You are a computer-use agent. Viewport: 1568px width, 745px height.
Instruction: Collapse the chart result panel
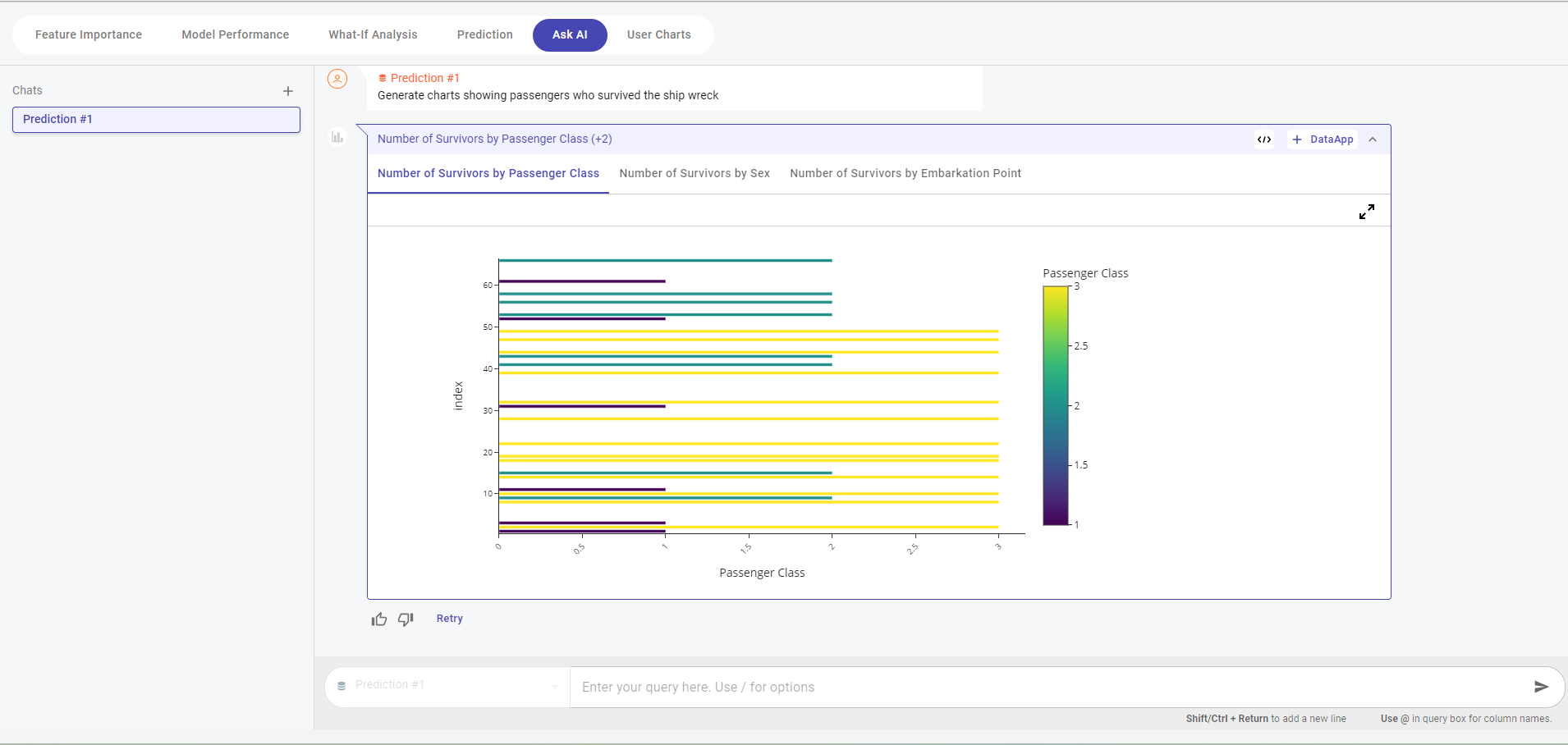tap(1373, 139)
